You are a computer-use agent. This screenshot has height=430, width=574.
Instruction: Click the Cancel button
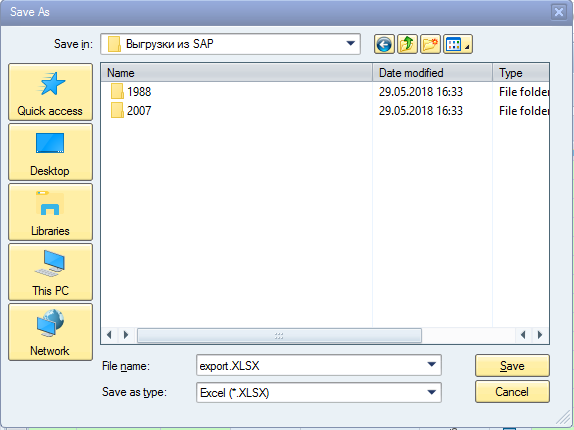512,392
